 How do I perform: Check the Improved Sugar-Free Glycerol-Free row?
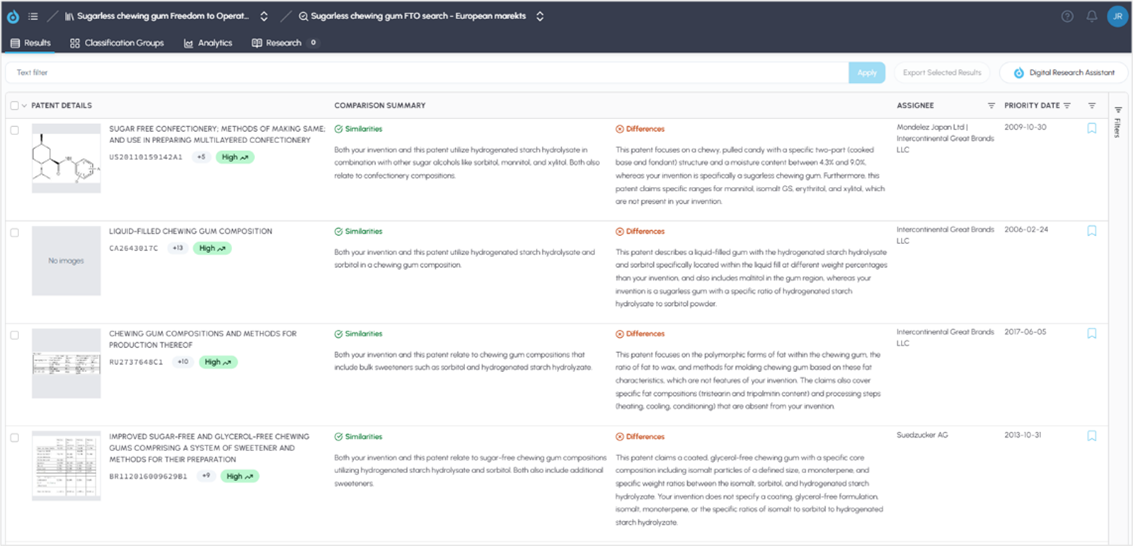click(14, 438)
